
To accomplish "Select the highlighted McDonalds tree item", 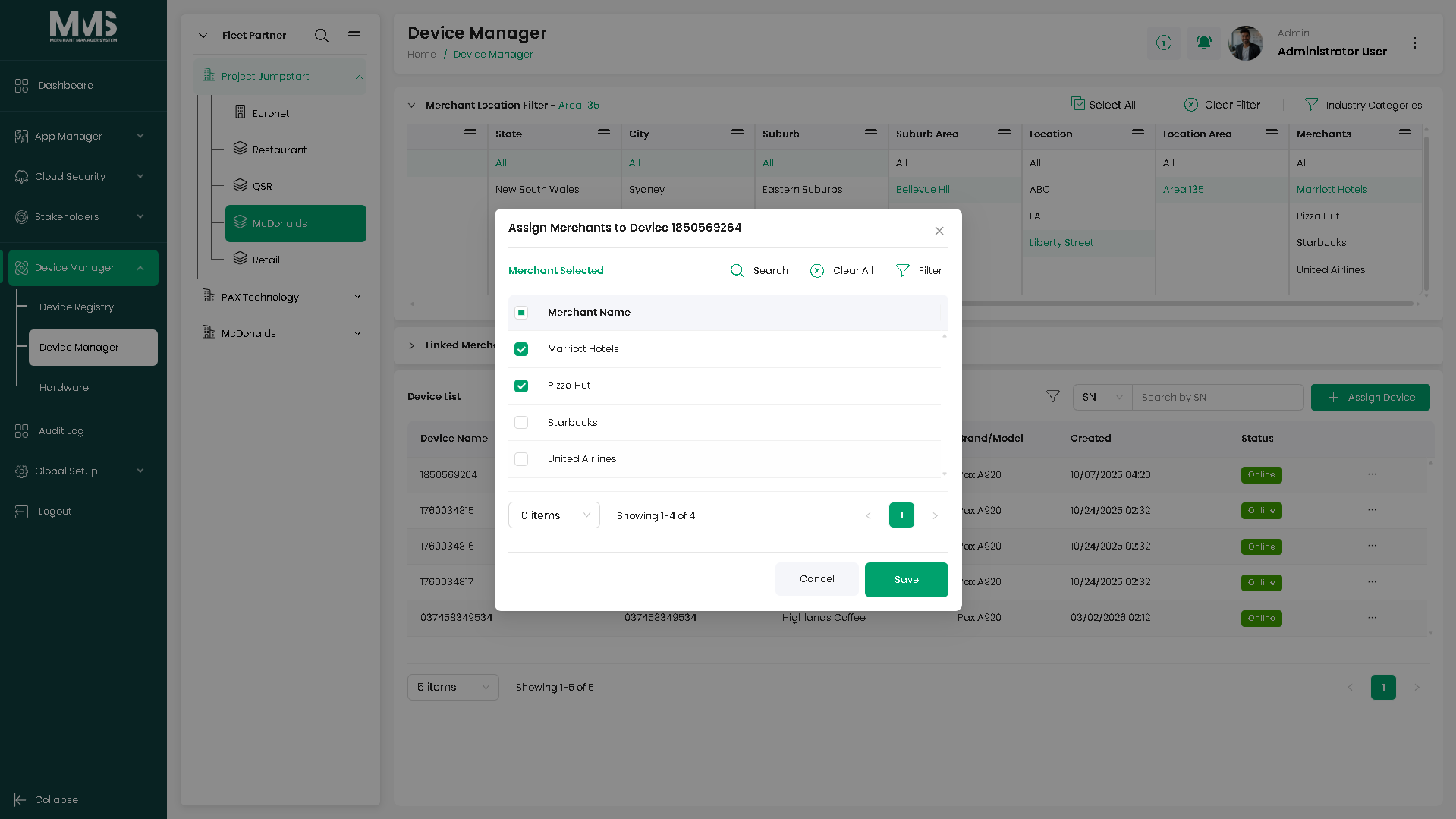I will (x=296, y=223).
